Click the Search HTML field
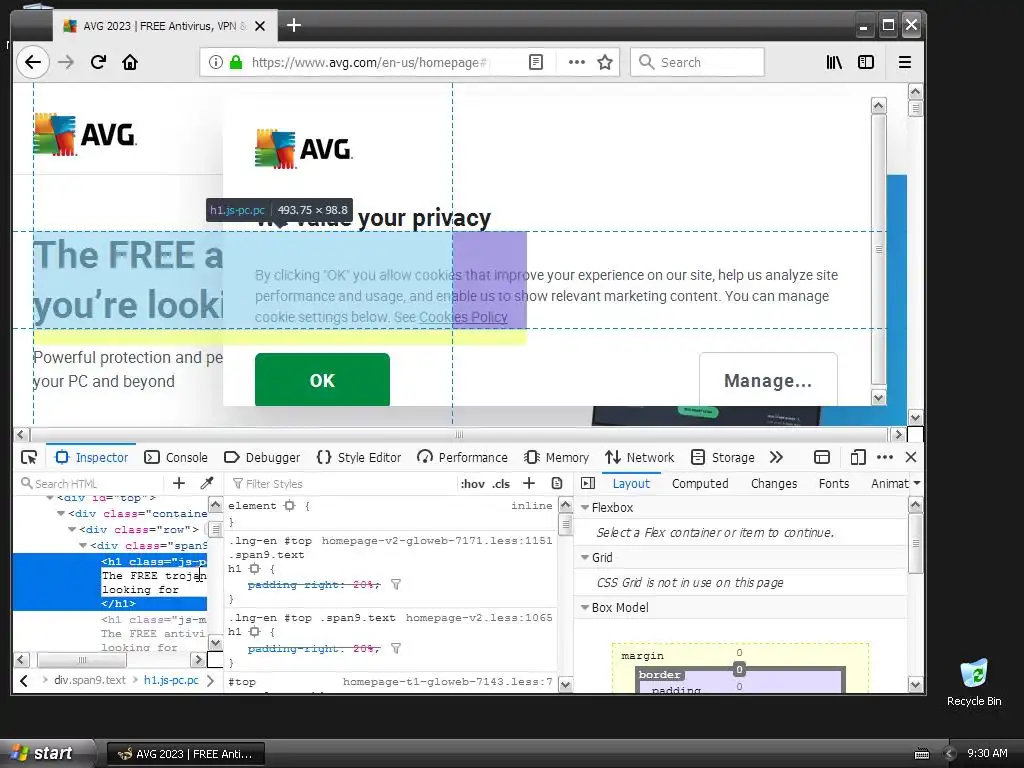The width and height of the screenshot is (1024, 768). [x=91, y=483]
